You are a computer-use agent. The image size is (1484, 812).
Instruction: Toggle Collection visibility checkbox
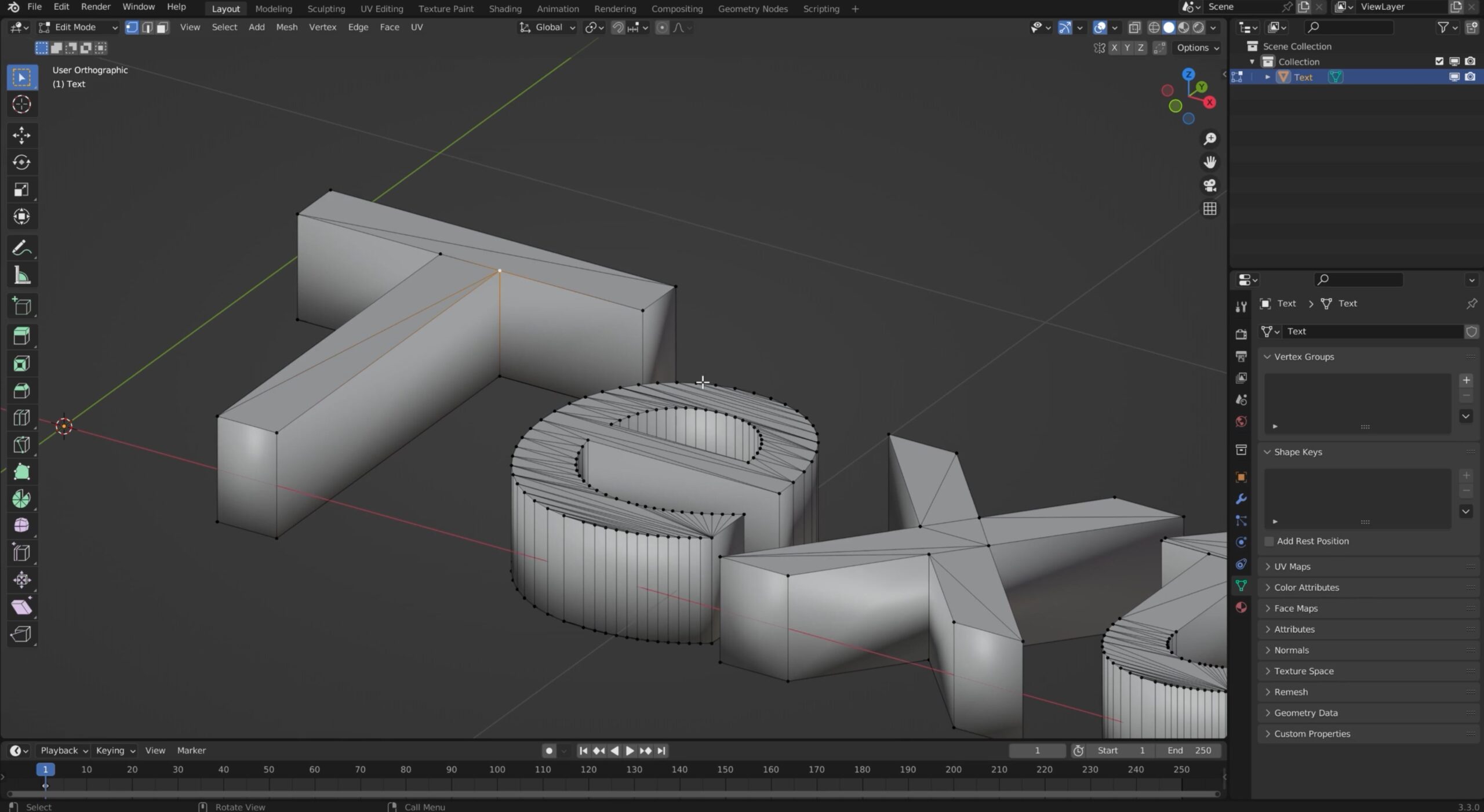point(1440,61)
